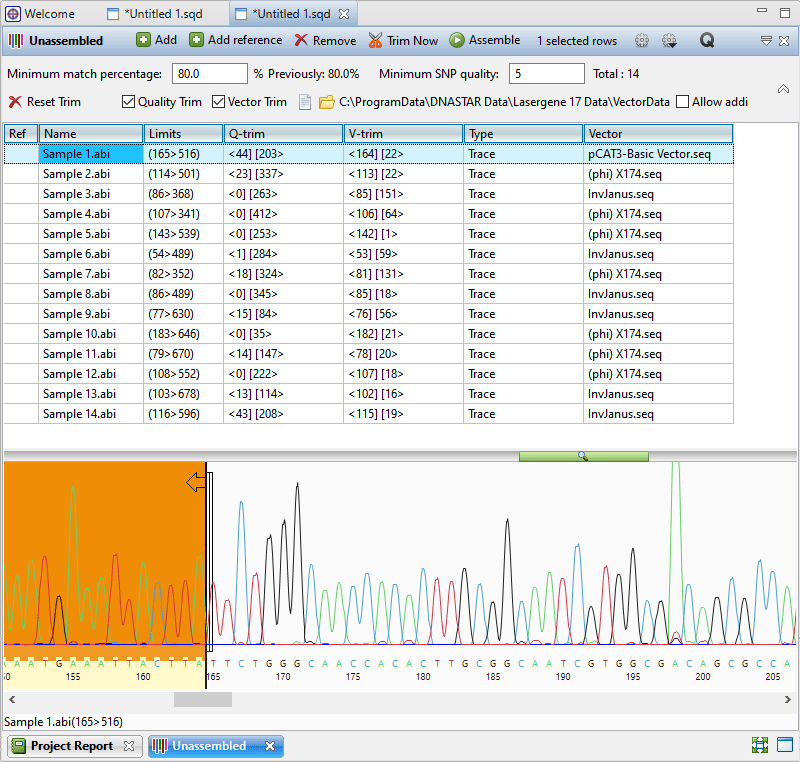Open the vector data folder icon
The width and height of the screenshot is (800, 762).
tap(327, 102)
